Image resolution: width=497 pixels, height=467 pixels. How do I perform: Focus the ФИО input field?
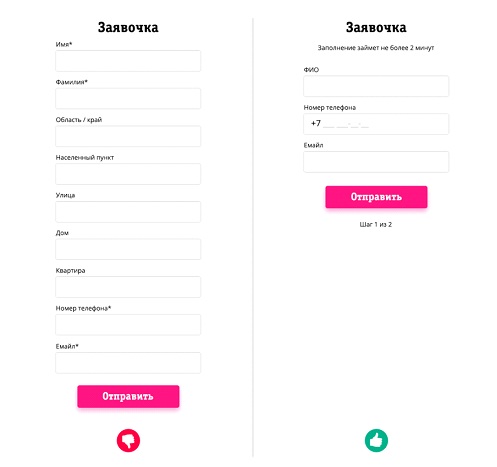376,86
